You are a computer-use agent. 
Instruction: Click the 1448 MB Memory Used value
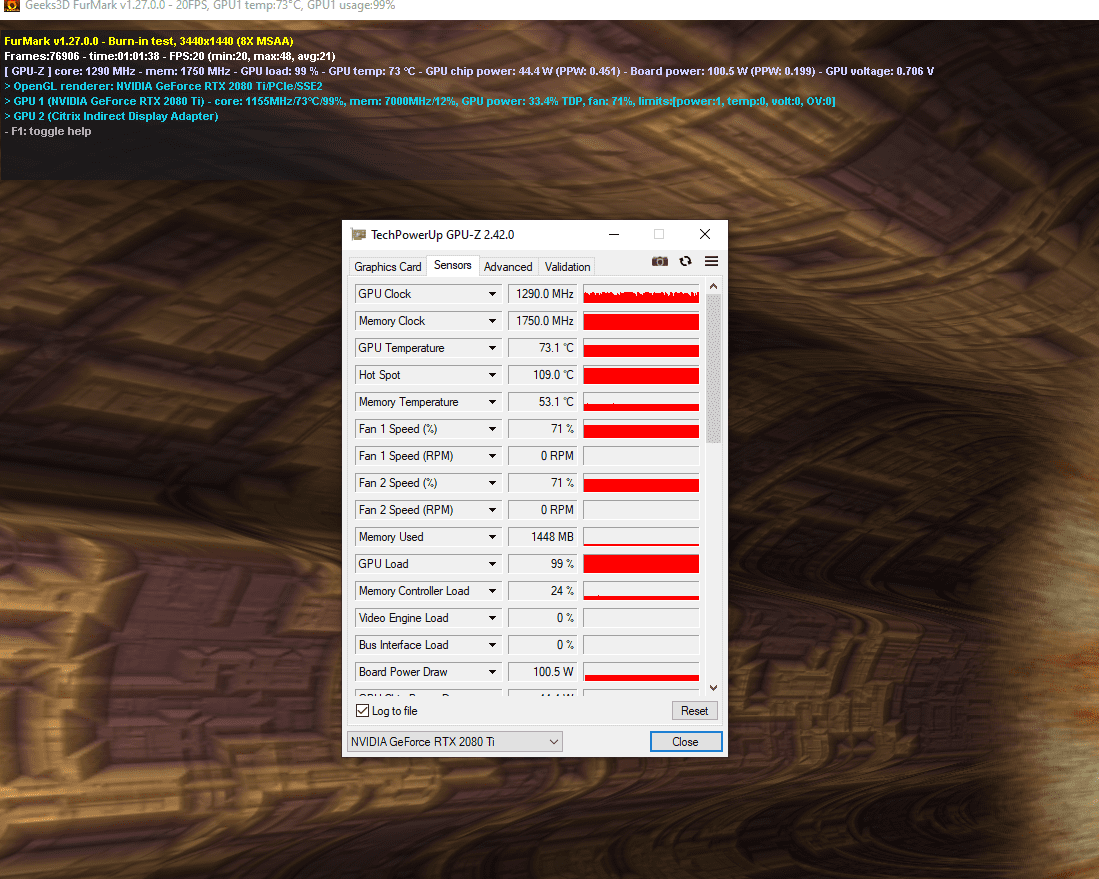pos(542,537)
